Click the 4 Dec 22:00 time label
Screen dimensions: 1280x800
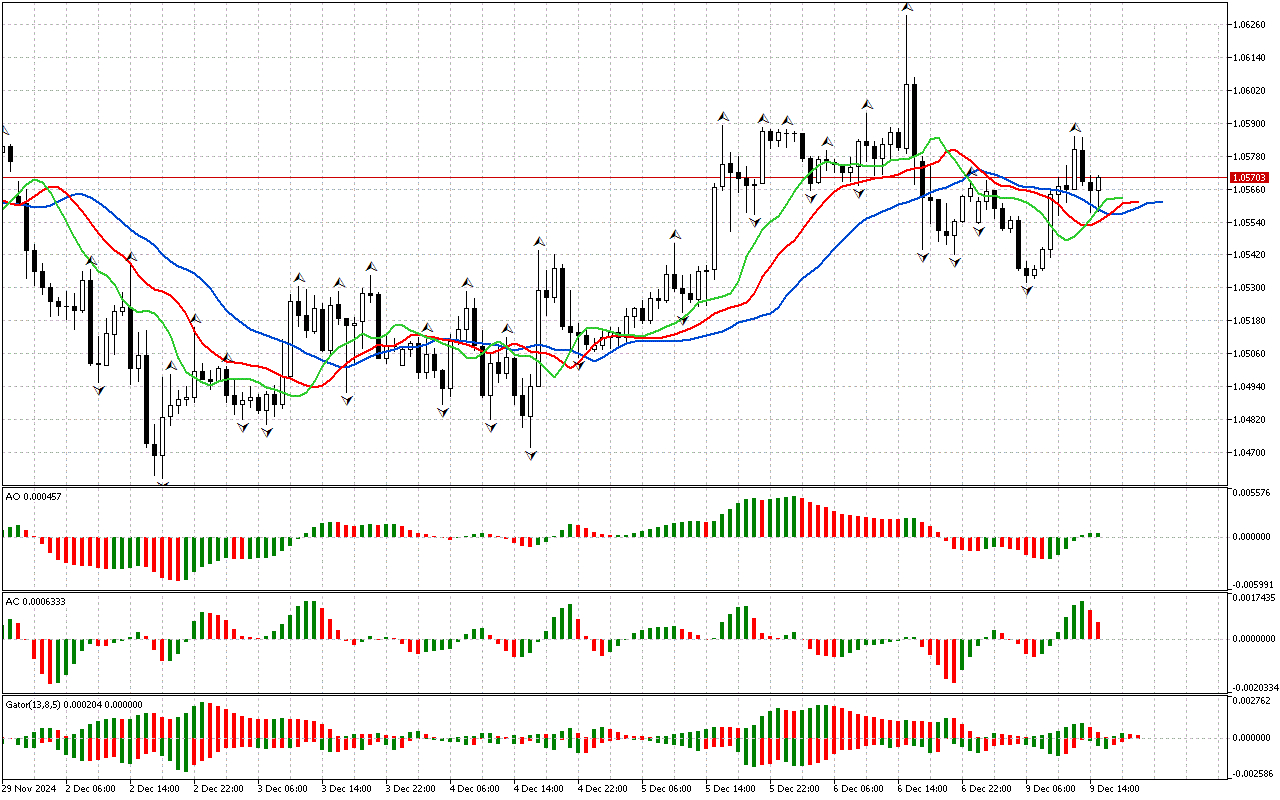click(x=603, y=789)
